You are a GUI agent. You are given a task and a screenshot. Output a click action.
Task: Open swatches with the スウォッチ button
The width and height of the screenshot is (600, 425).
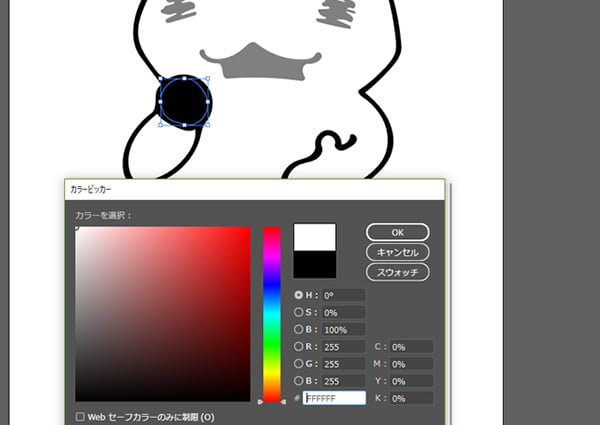point(397,271)
